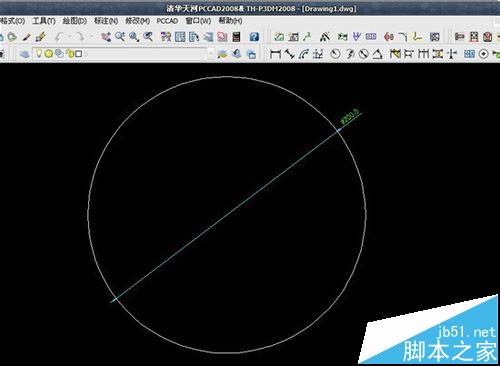The height and width of the screenshot is (366, 500).
Task: Click the blue Help question mark icon
Action: click(x=254, y=37)
